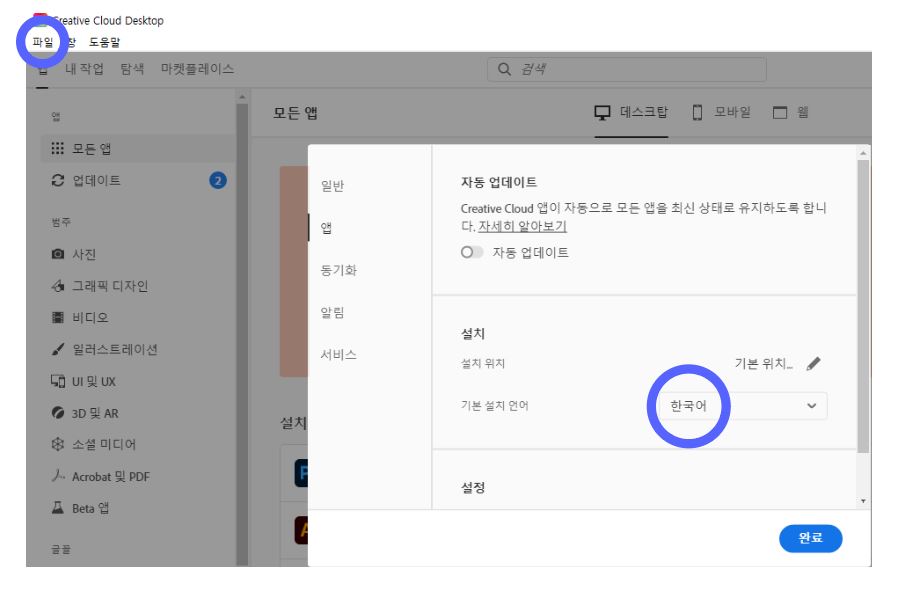Click the sidebar vertical scrollbar
901x601 pixels.
tap(242, 333)
